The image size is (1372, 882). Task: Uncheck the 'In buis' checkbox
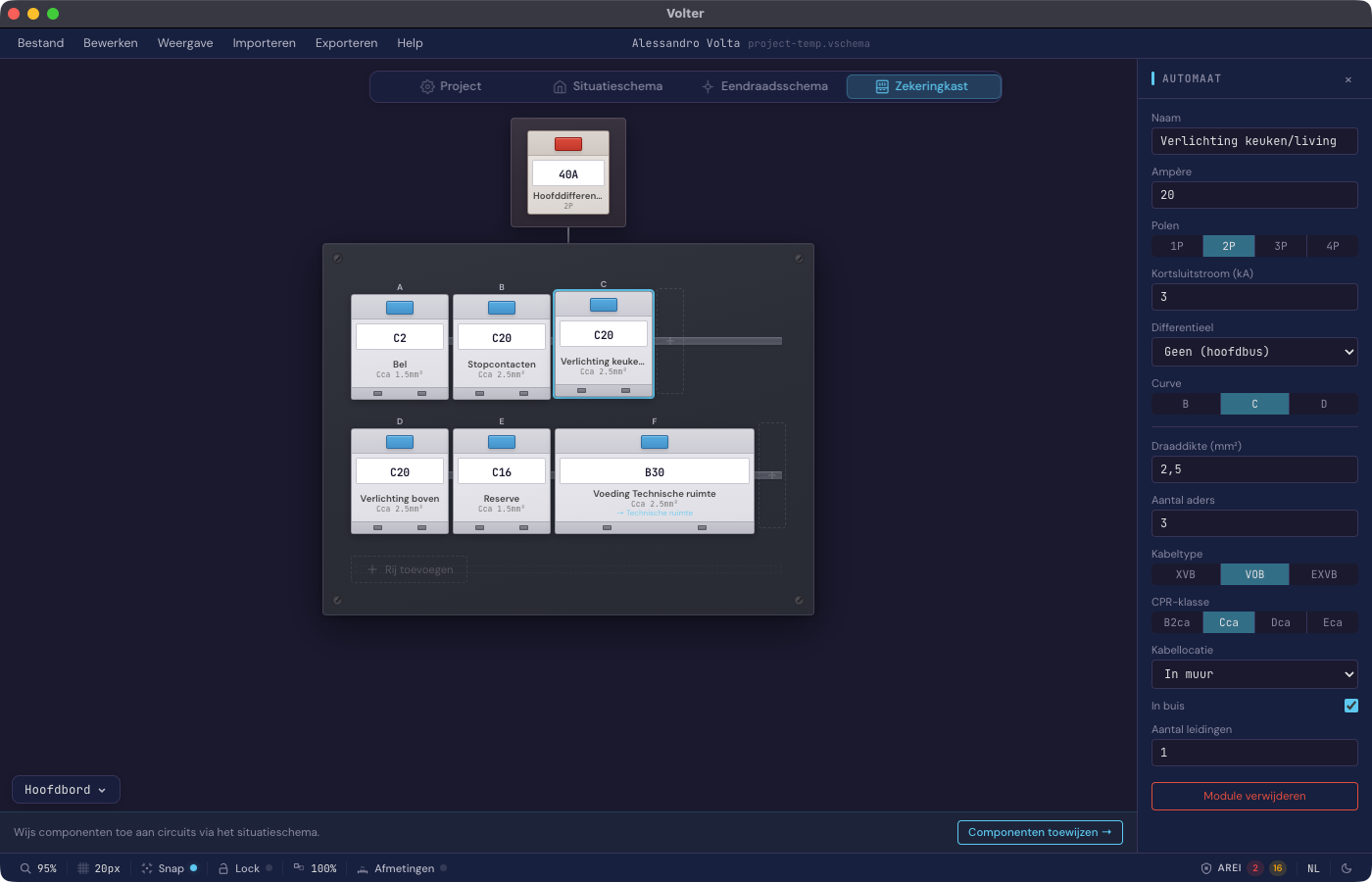1351,706
